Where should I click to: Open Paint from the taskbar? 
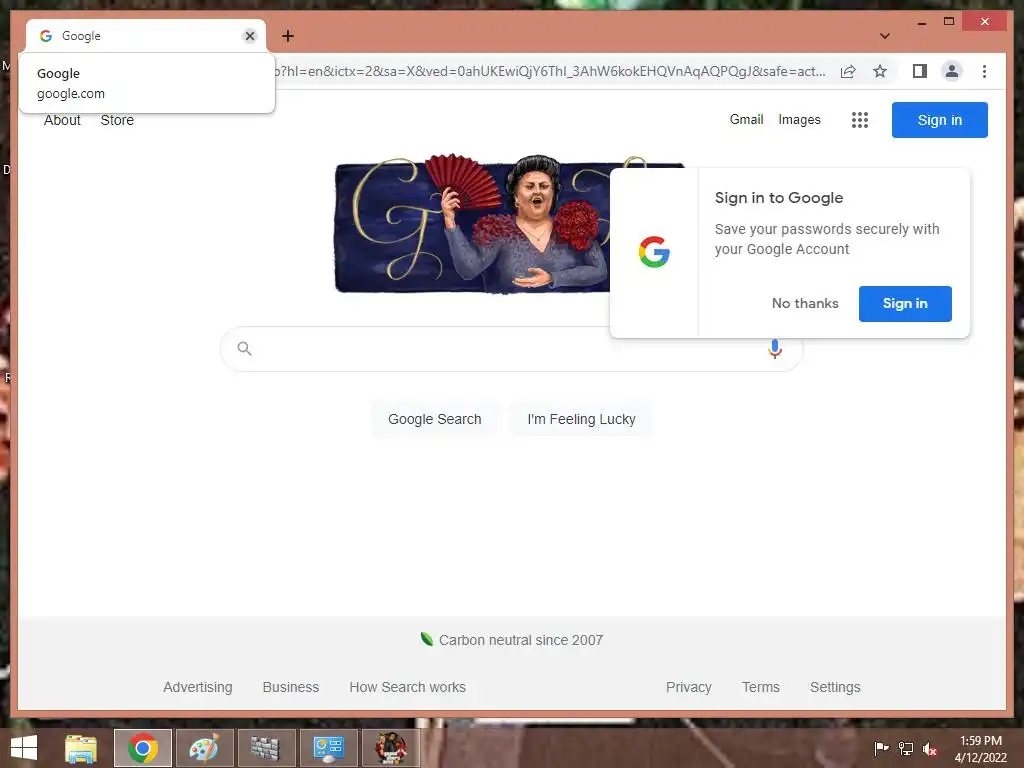point(204,748)
